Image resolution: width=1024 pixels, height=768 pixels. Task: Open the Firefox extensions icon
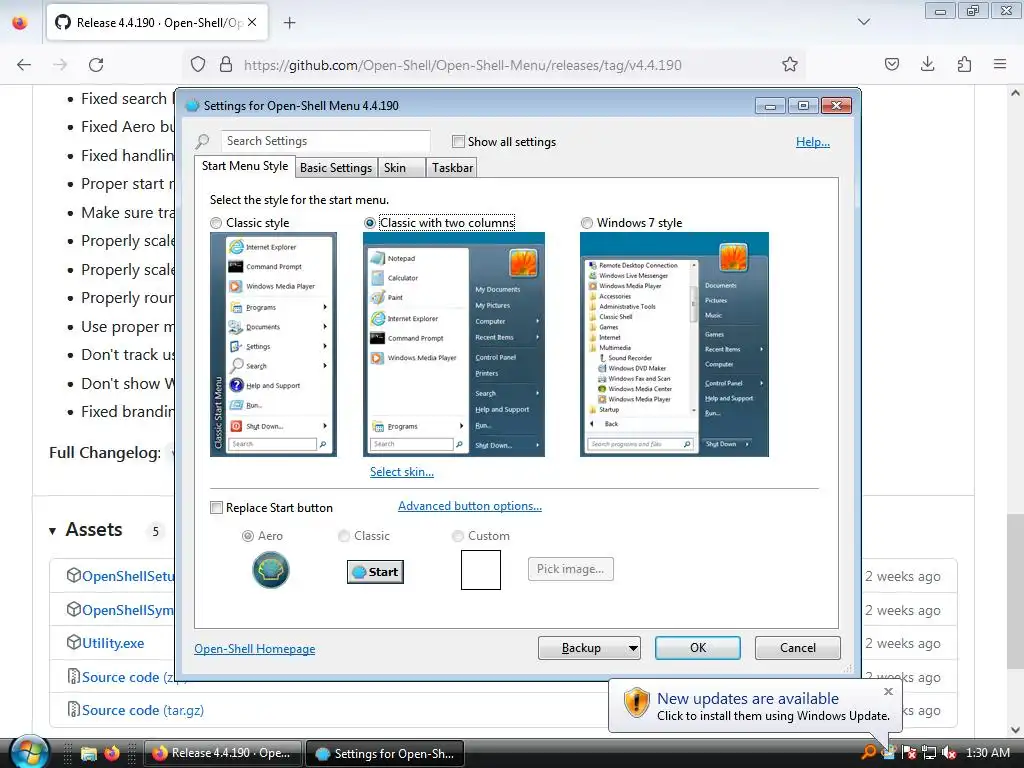coord(964,64)
